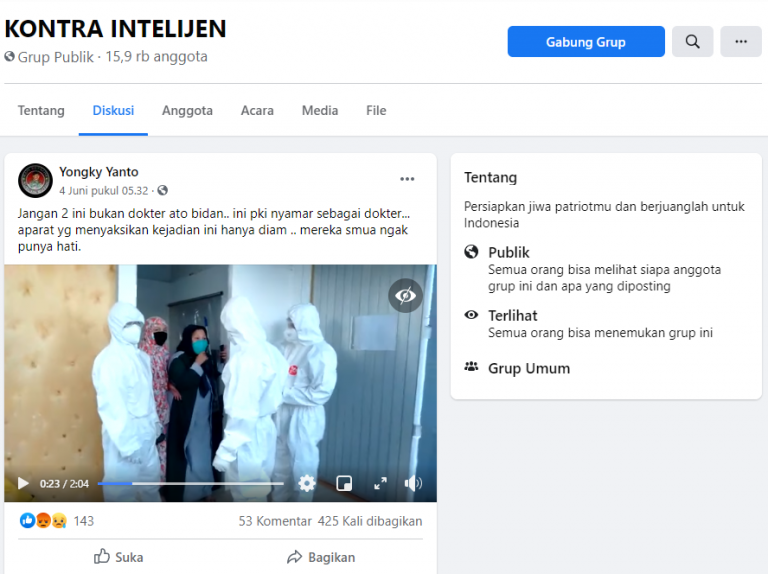Screen dimensions: 768x574
Task: Select the Diskusi tab
Action: [x=113, y=111]
